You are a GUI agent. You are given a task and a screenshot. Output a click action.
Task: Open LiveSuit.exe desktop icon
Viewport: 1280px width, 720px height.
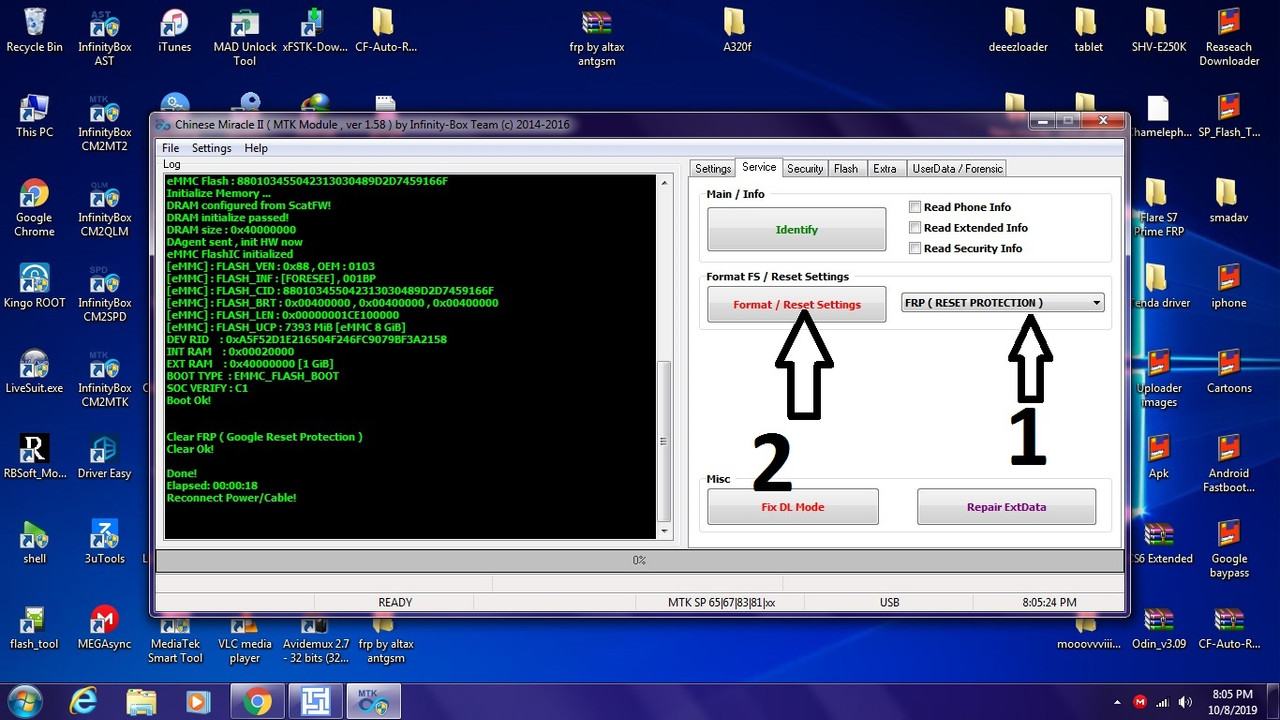point(34,371)
